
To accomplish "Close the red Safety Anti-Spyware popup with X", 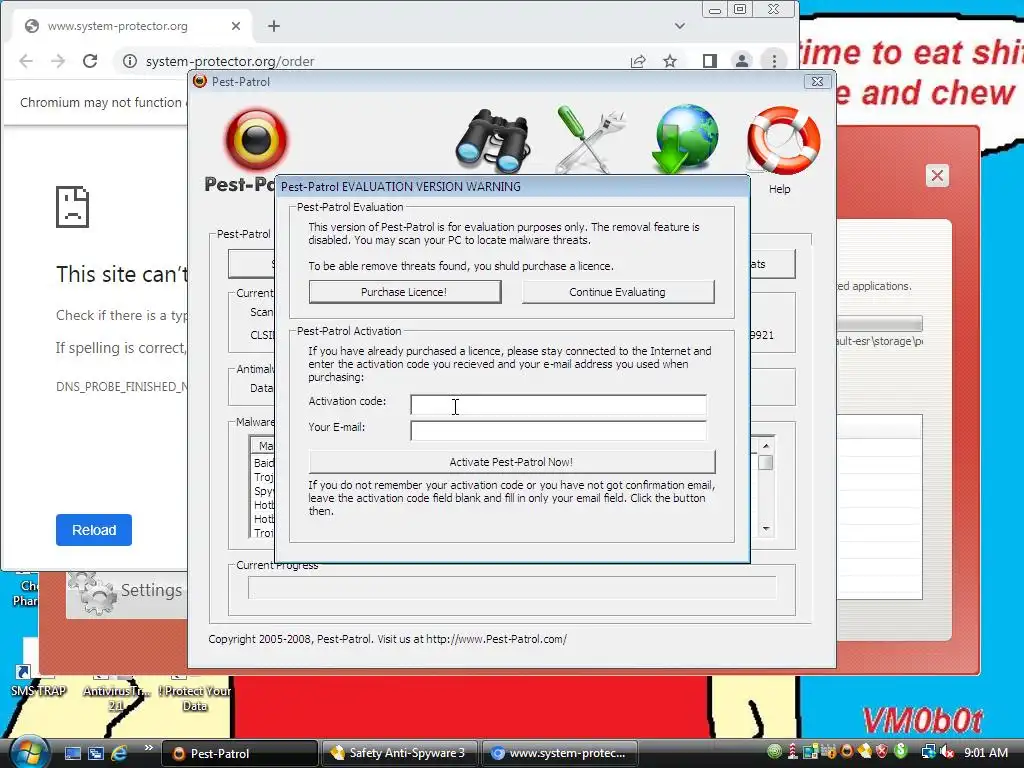I will tap(937, 176).
